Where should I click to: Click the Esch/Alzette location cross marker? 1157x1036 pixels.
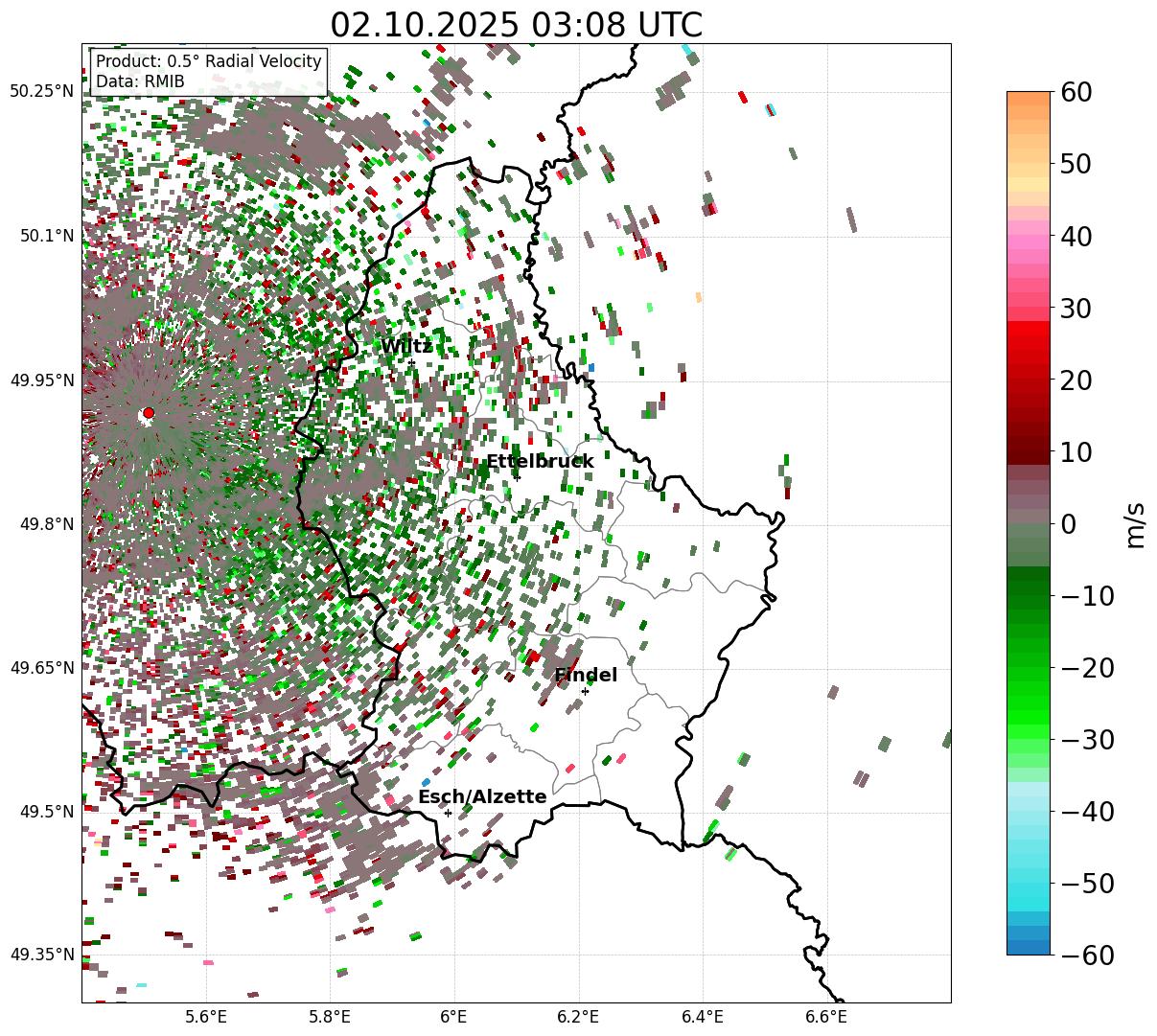click(x=448, y=813)
